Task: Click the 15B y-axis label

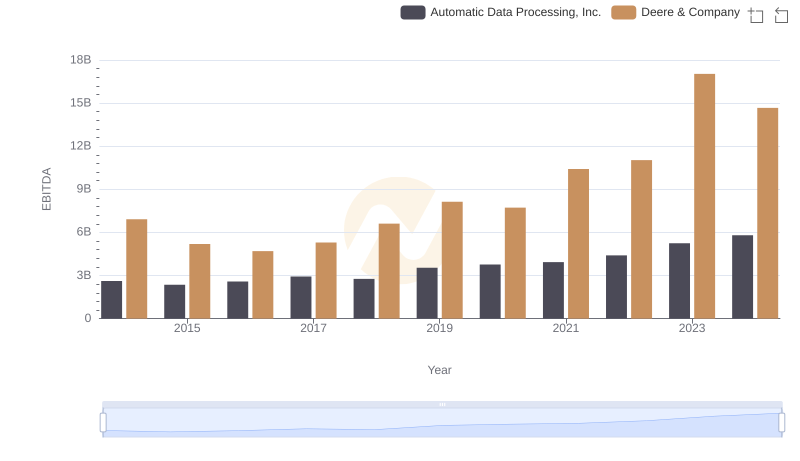Action: pos(81,103)
